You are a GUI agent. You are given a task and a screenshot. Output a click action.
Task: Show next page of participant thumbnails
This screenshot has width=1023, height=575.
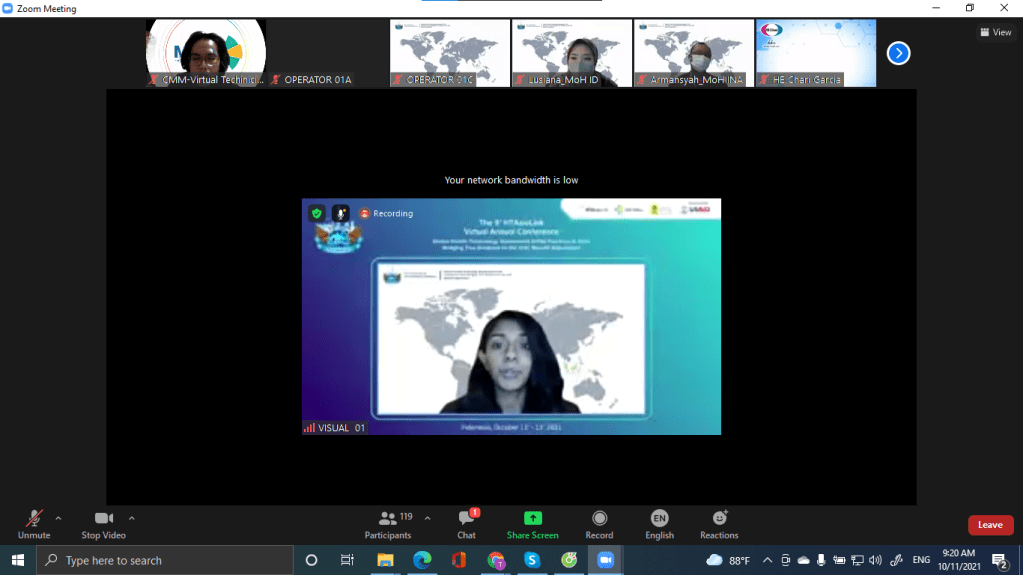[898, 53]
